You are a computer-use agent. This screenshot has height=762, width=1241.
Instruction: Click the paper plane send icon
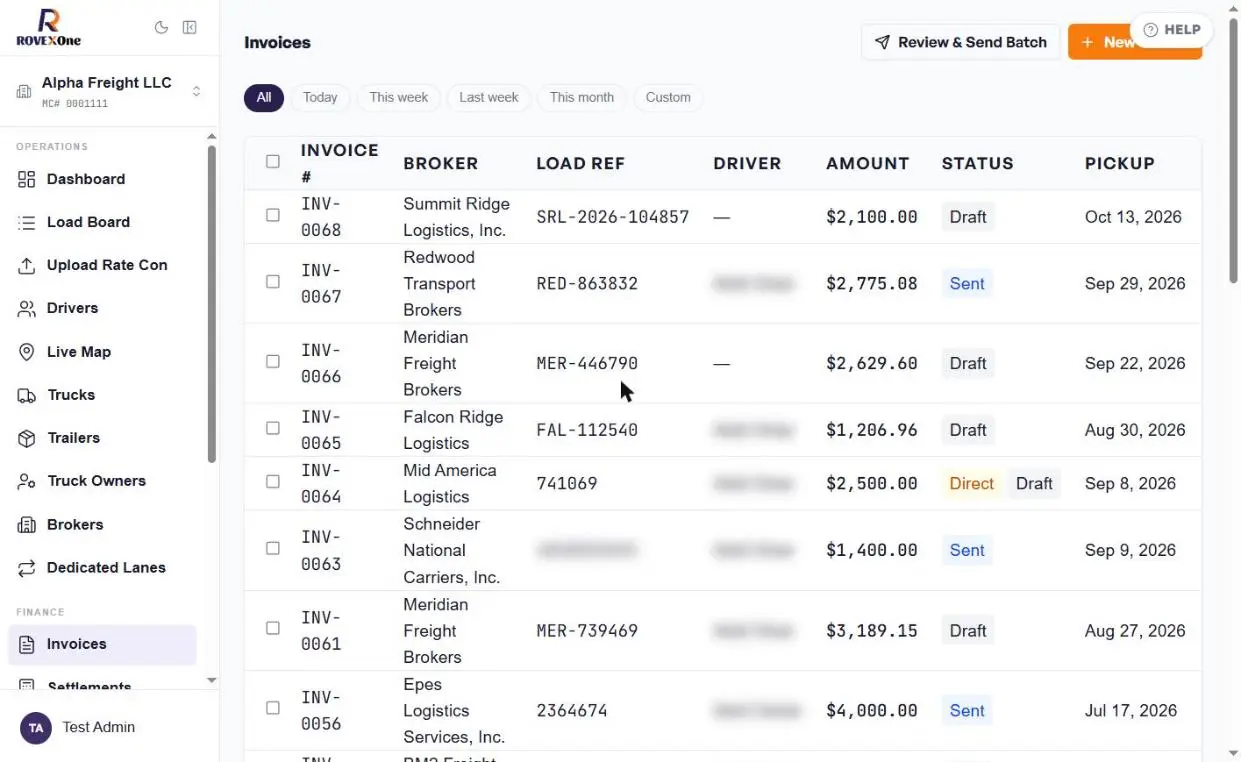coord(882,42)
